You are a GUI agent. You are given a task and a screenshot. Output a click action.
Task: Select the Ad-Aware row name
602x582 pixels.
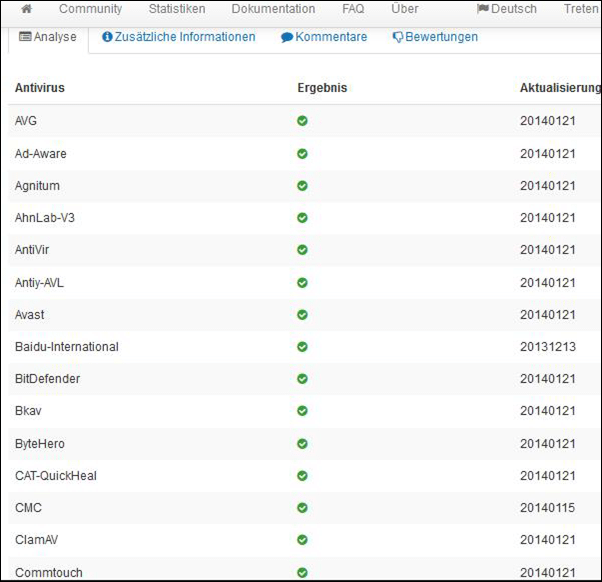point(41,154)
